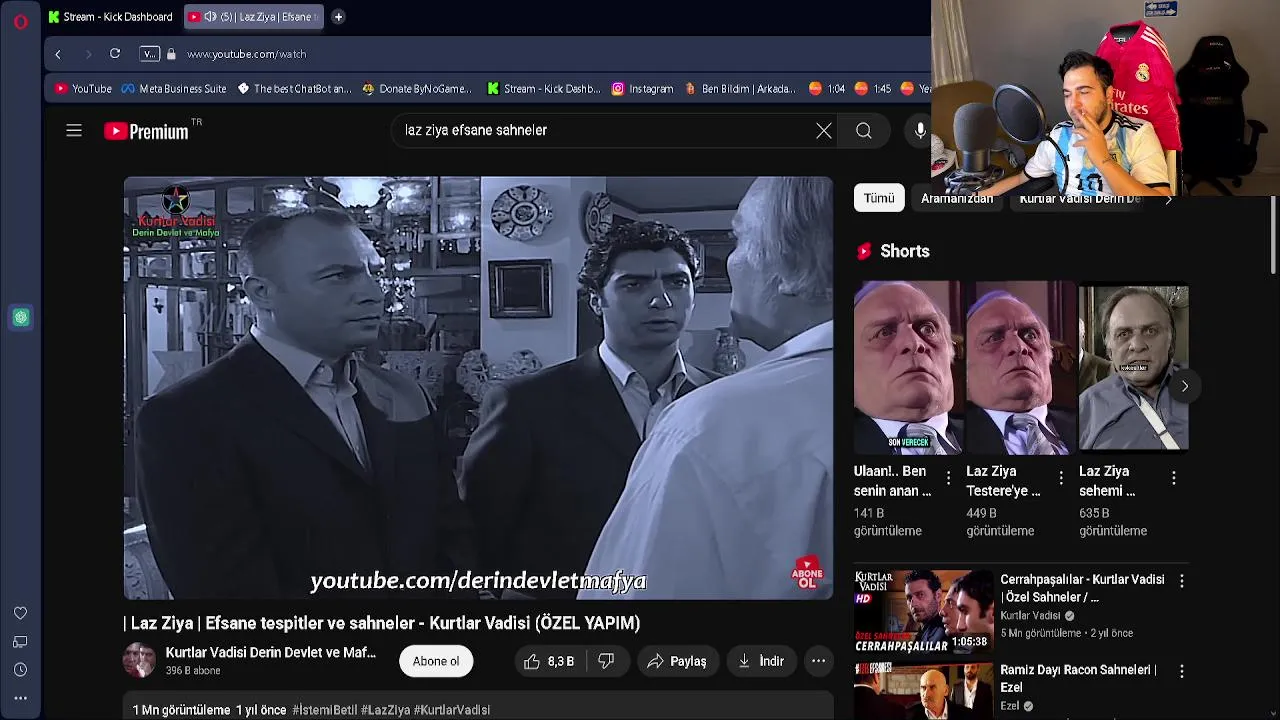1280x720 pixels.
Task: Open options for the Laz Ziya Testere'ye short
Action: pyautogui.click(x=1061, y=478)
